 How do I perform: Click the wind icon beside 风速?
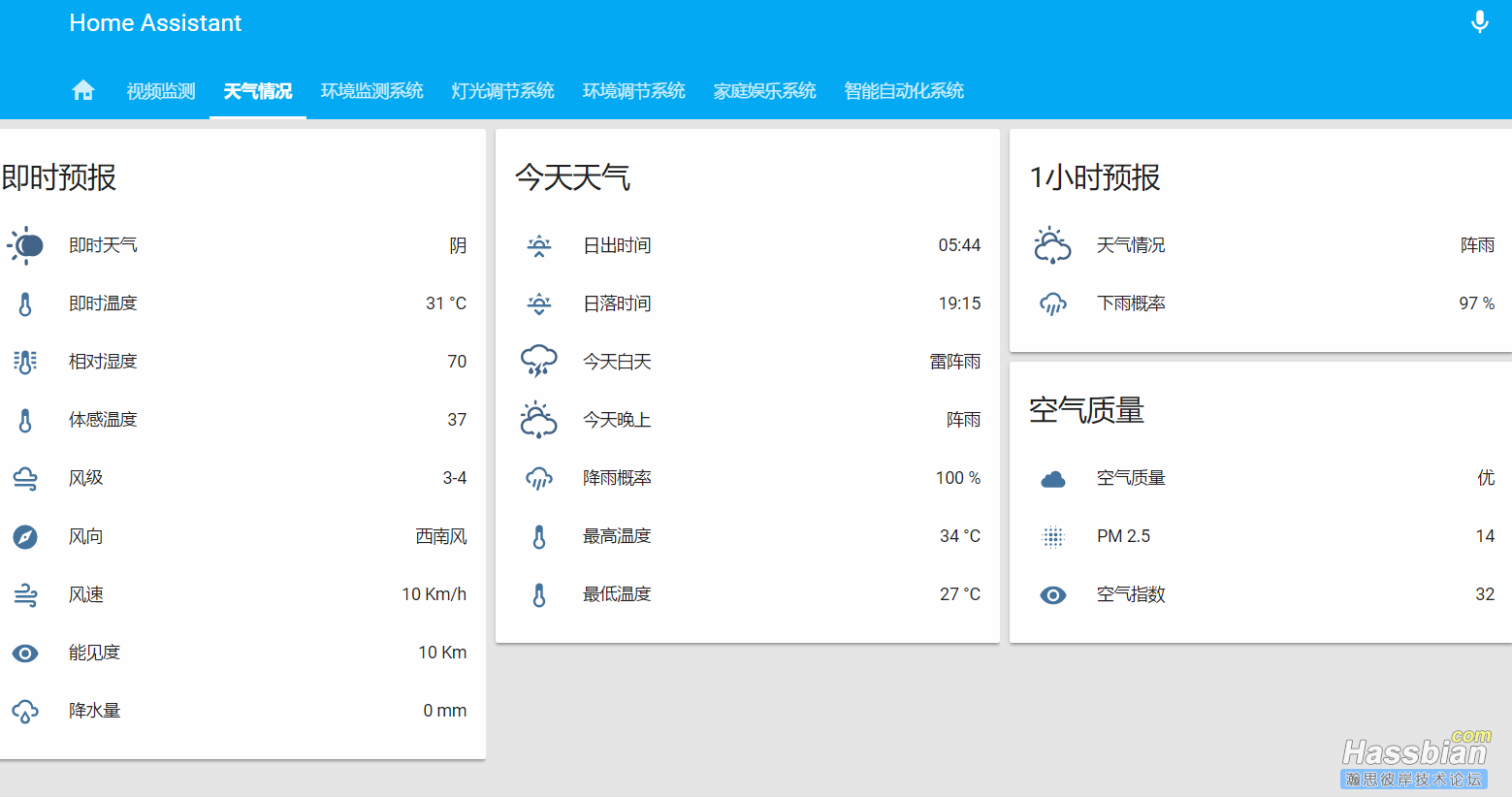point(25,594)
